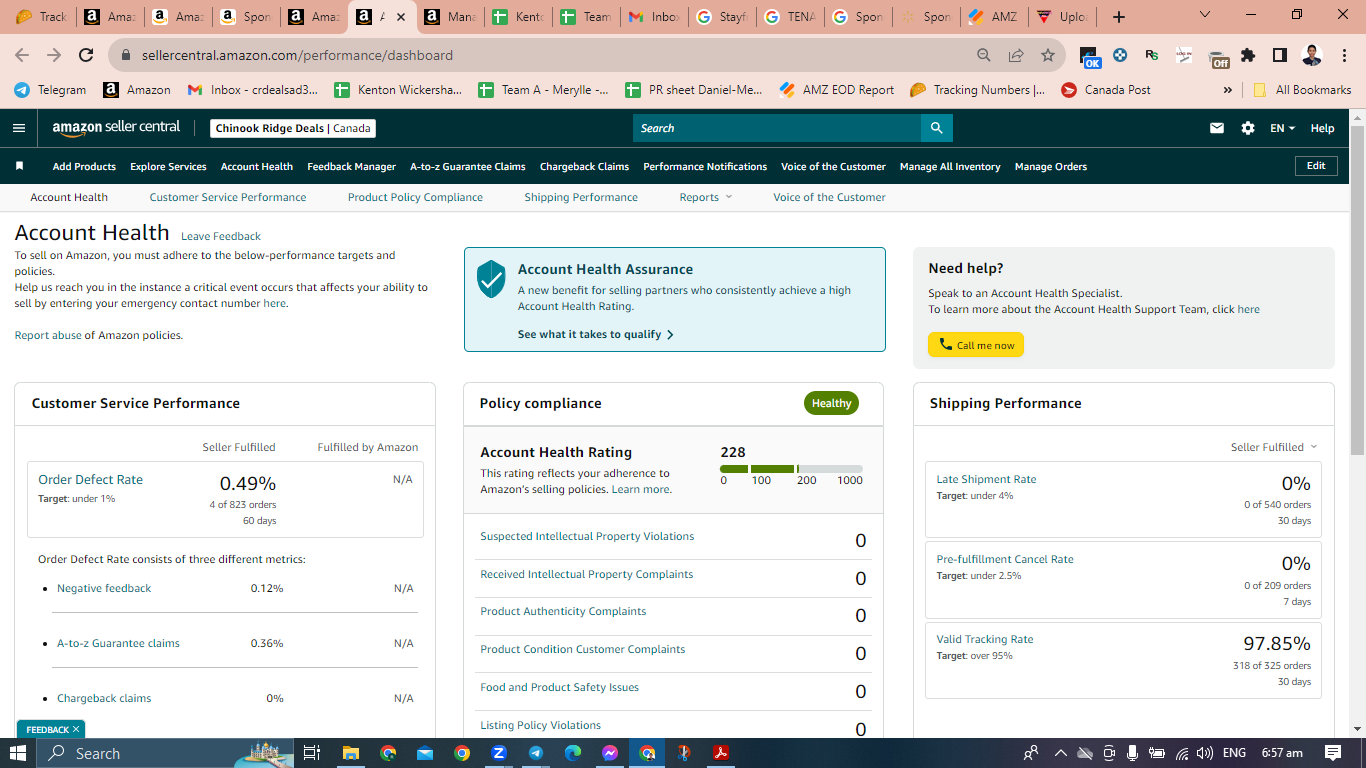
Task: Open Manage Orders in the top menu
Action: (x=1050, y=166)
